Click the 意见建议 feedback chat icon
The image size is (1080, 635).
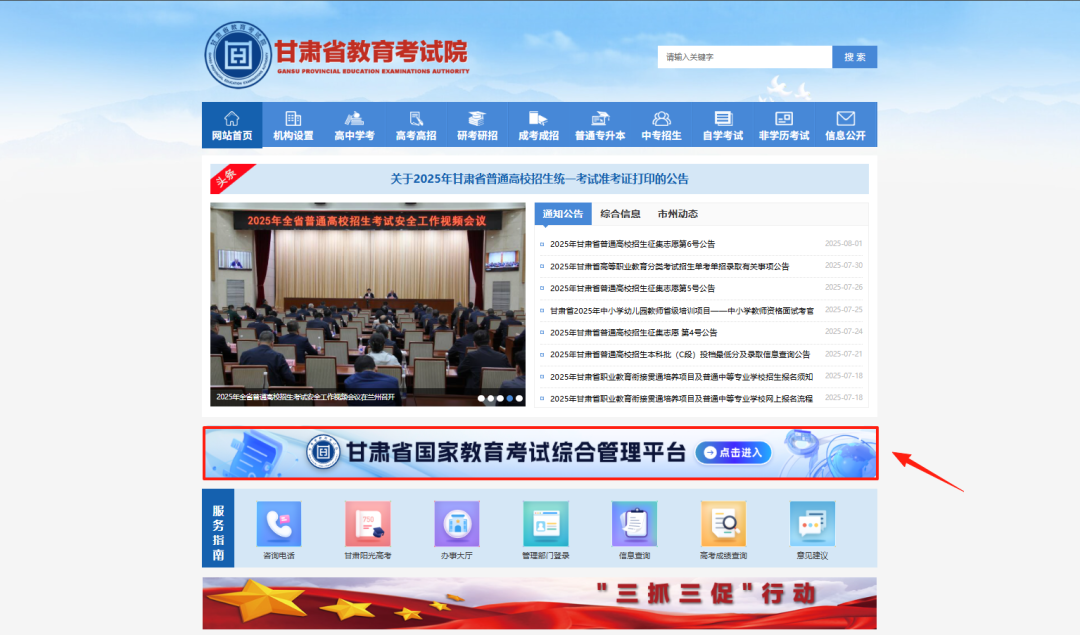pyautogui.click(x=812, y=524)
